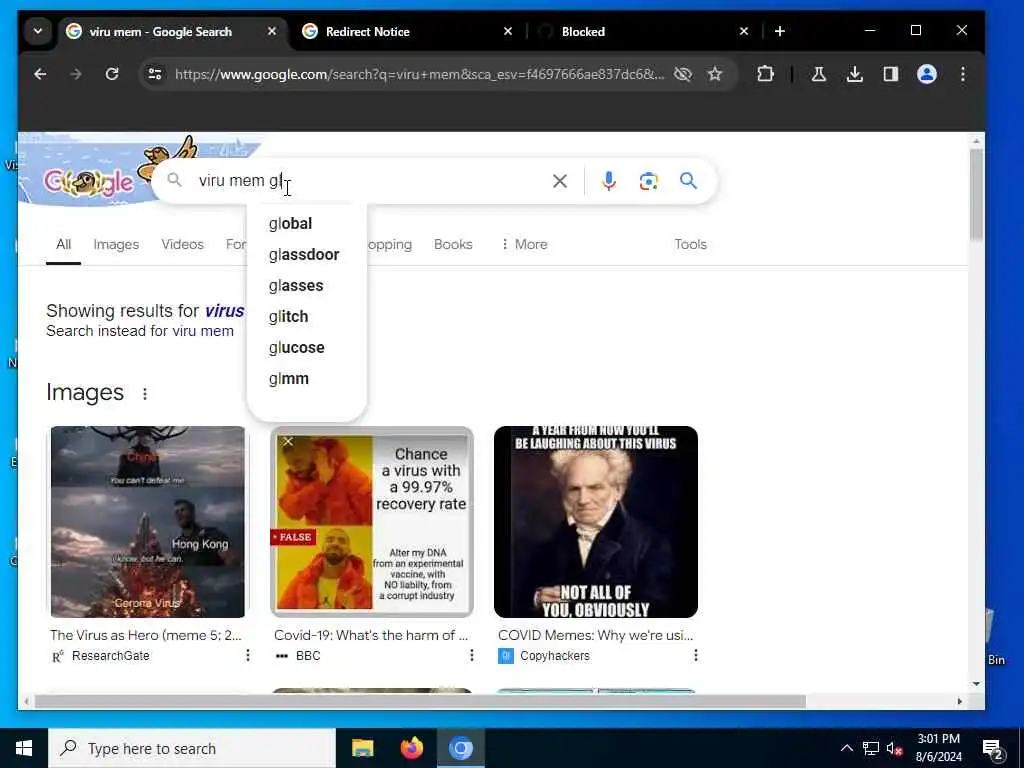Open the BBC Covid-19 Drake meme thumbnail
This screenshot has height=768, width=1024.
tap(372, 522)
